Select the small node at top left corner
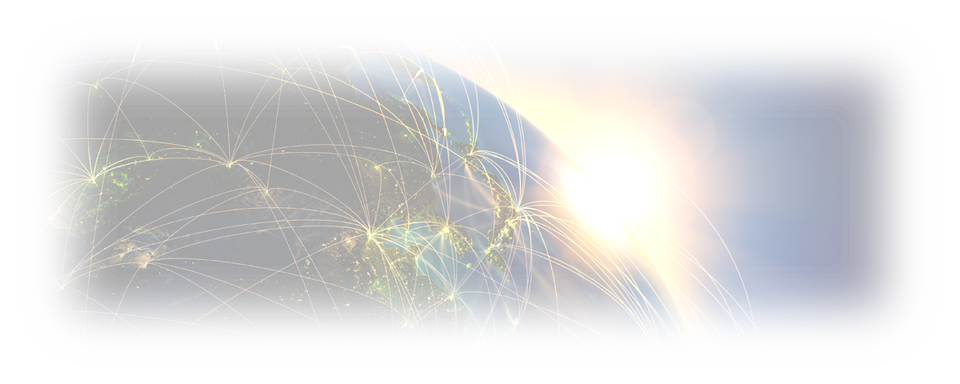The width and height of the screenshot is (960, 384). [x=96, y=86]
